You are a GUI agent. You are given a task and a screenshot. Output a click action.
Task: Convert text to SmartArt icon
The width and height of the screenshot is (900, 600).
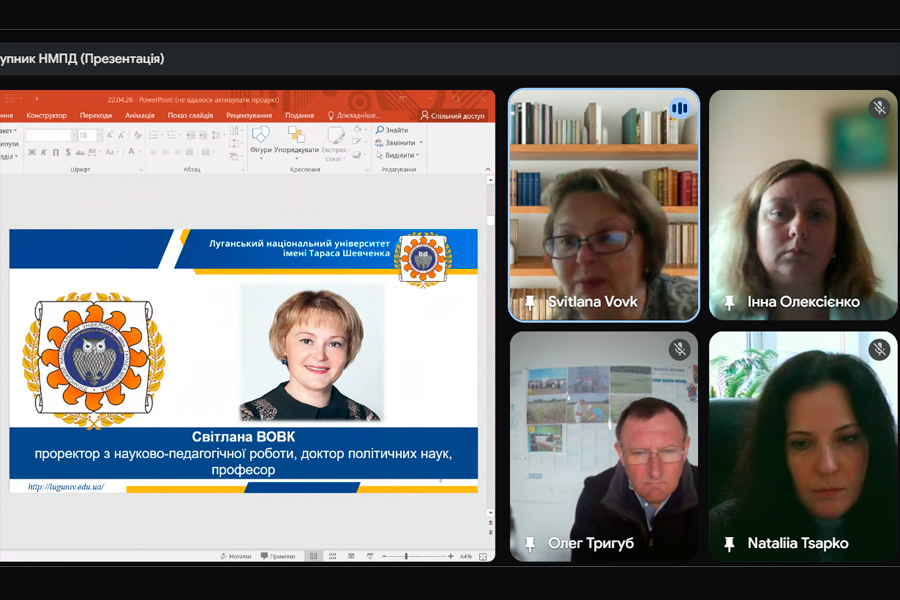coord(234,156)
